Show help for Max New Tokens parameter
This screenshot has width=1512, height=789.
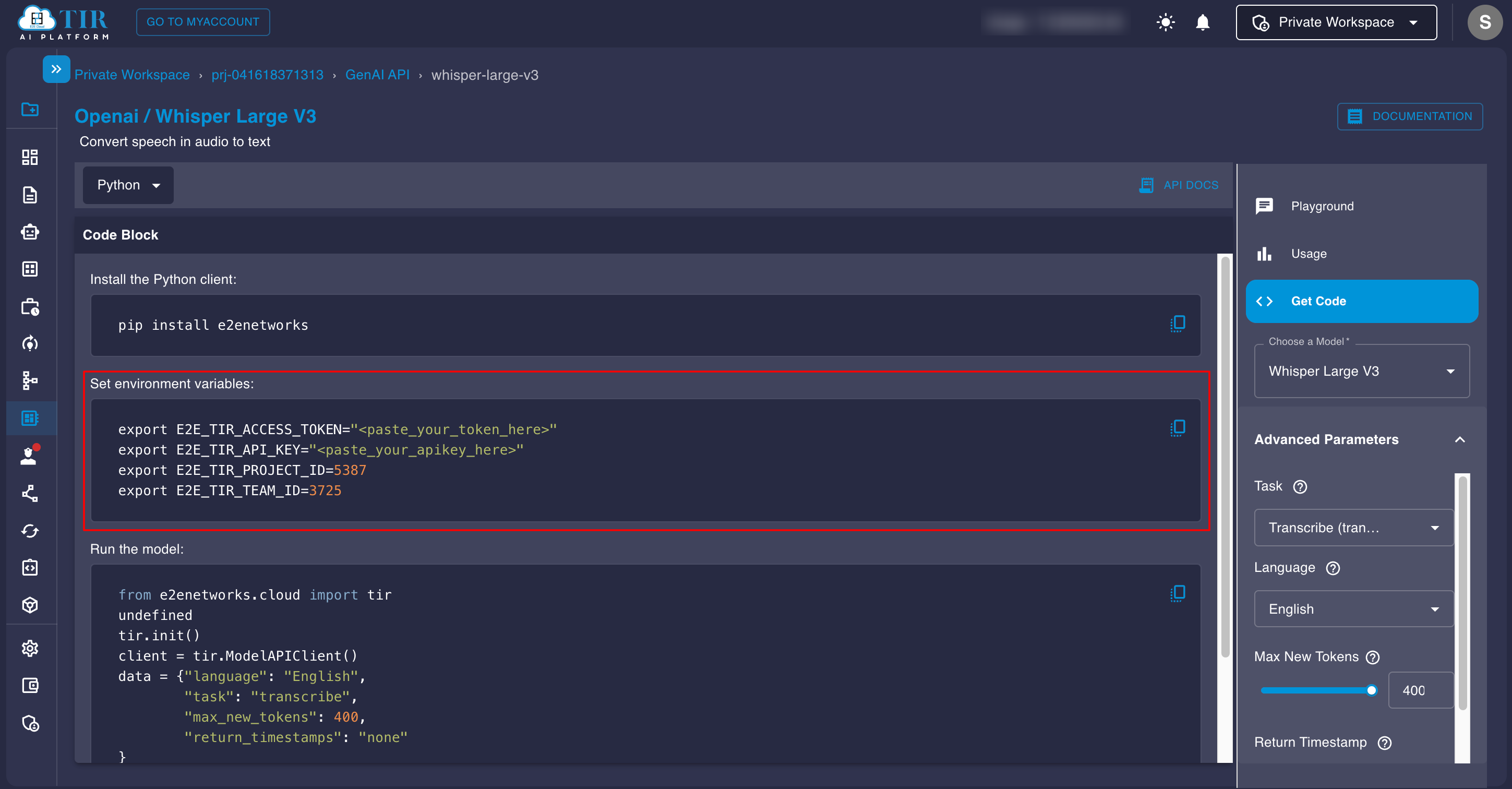point(1373,657)
